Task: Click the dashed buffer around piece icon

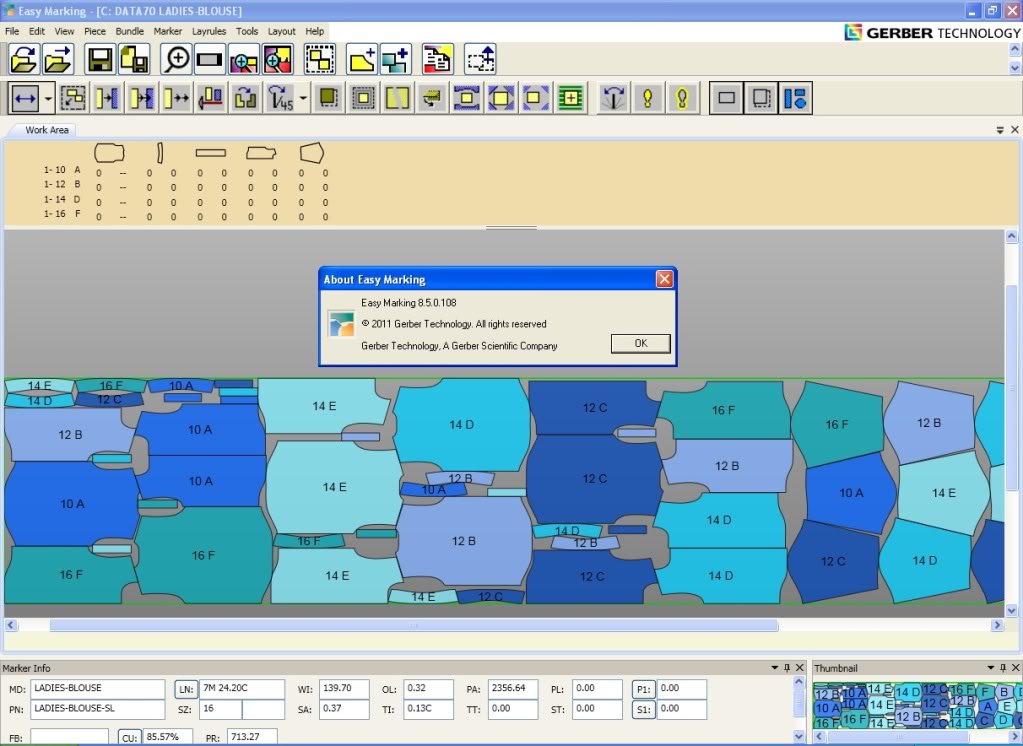Action: point(363,99)
